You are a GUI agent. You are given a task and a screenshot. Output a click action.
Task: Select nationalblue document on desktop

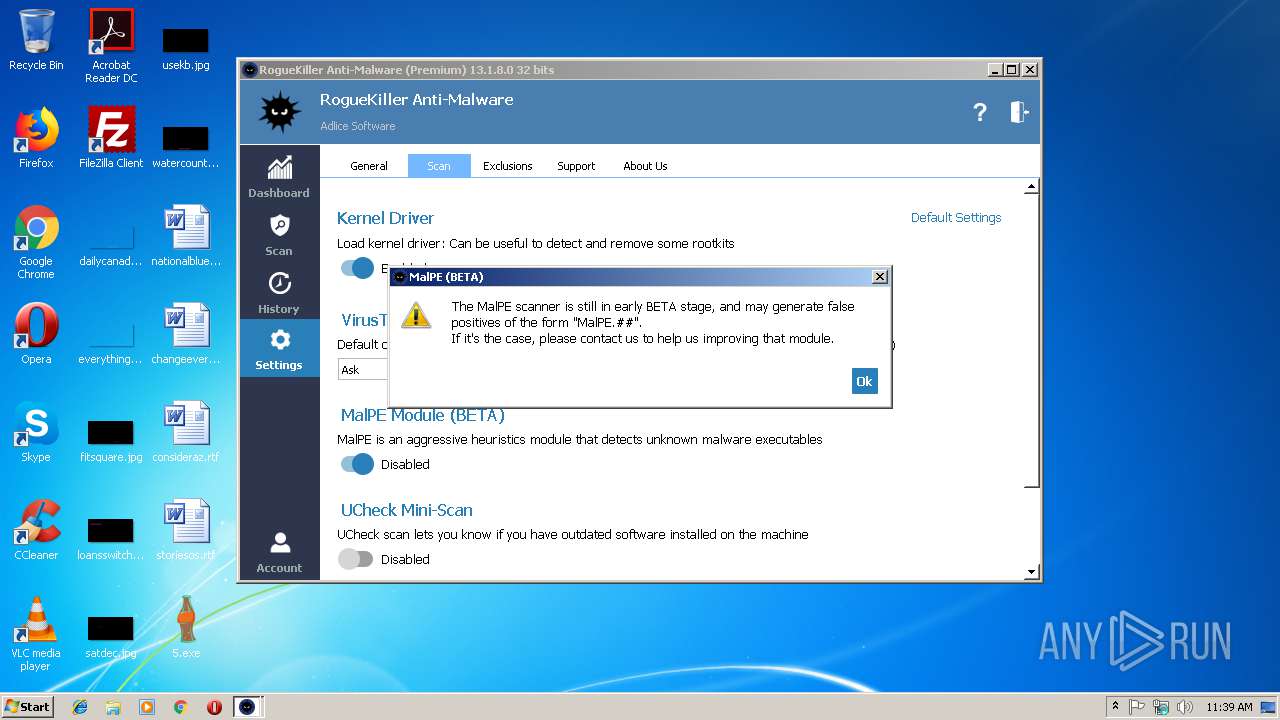(x=186, y=236)
